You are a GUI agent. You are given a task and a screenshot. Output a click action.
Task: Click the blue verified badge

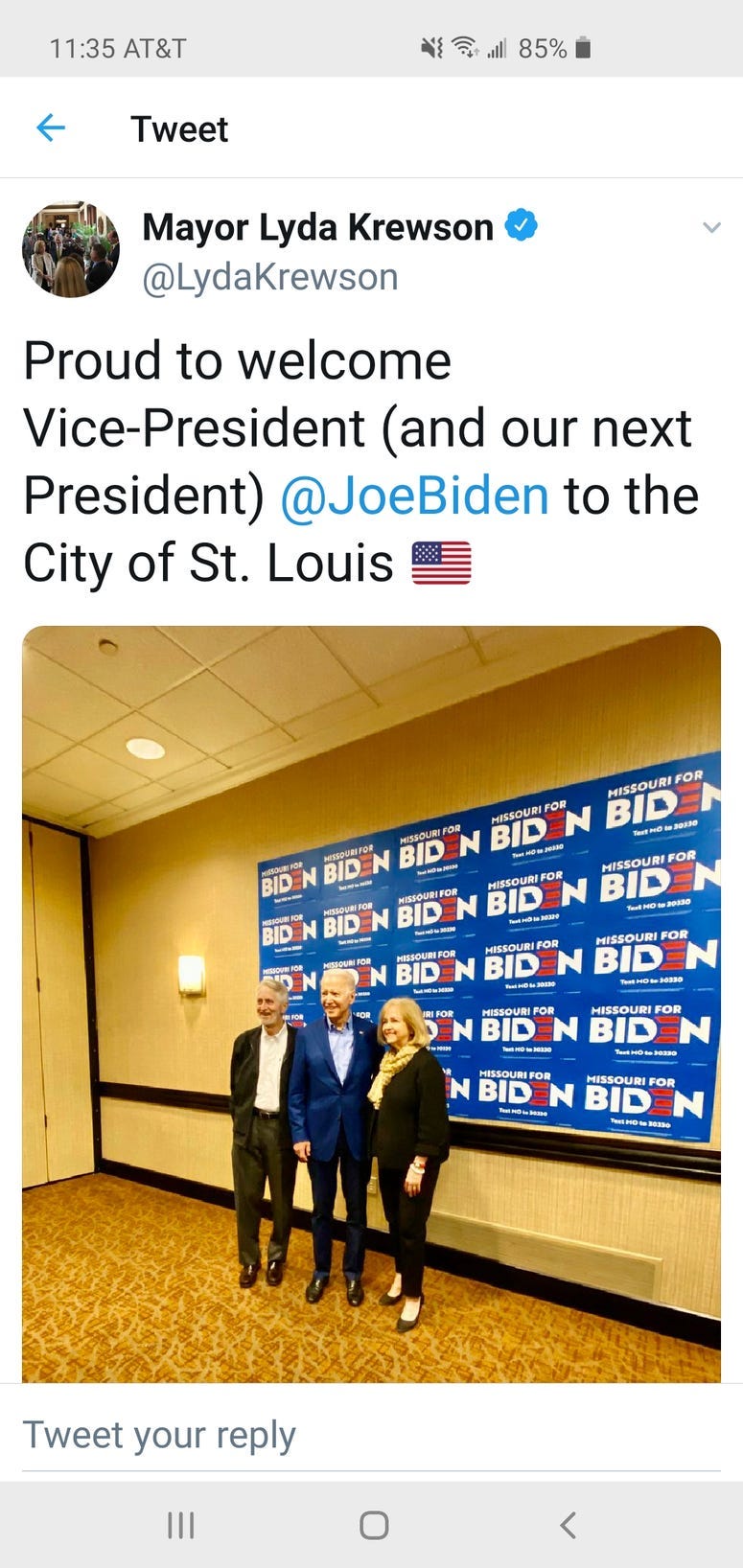coord(521,225)
